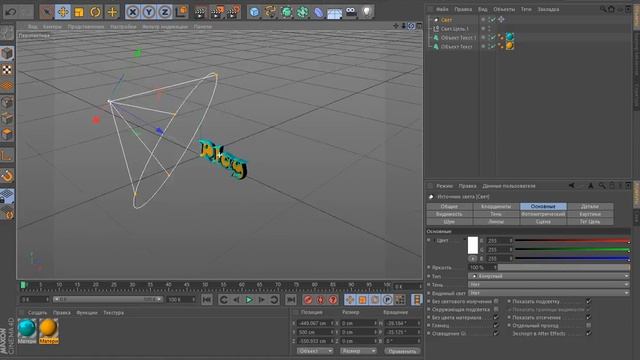This screenshot has height=360, width=640.
Task: Toggle Без светового излучения checkbox
Action: tap(496, 301)
